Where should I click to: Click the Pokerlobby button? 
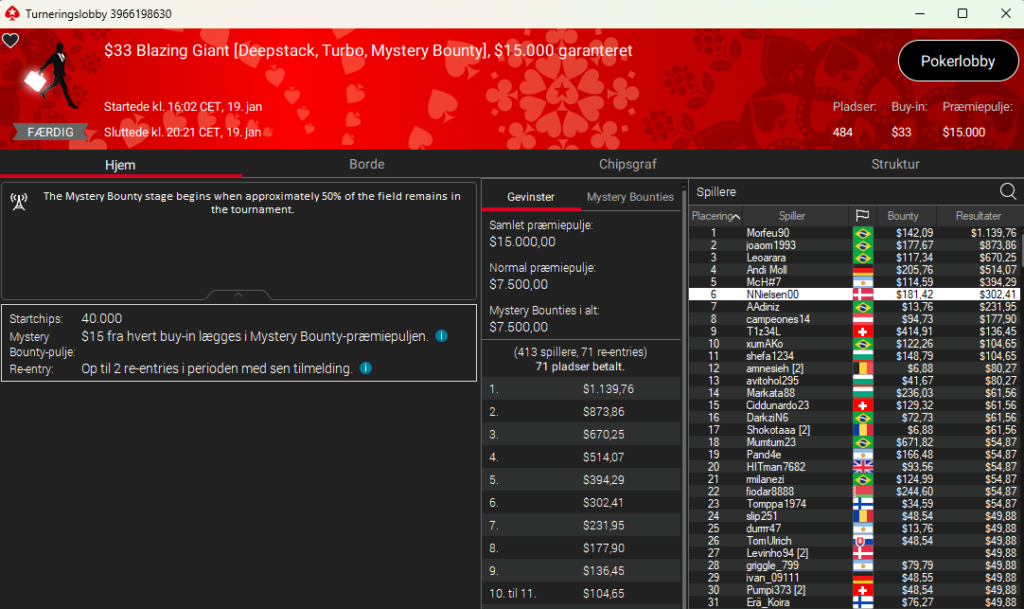pyautogui.click(x=957, y=61)
